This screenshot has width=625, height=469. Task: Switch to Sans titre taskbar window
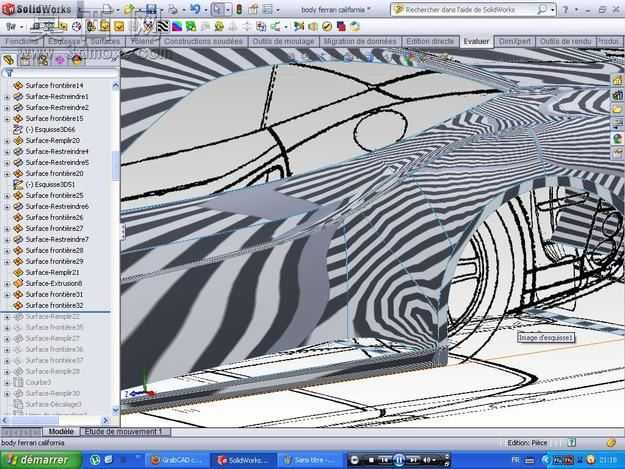(309, 461)
